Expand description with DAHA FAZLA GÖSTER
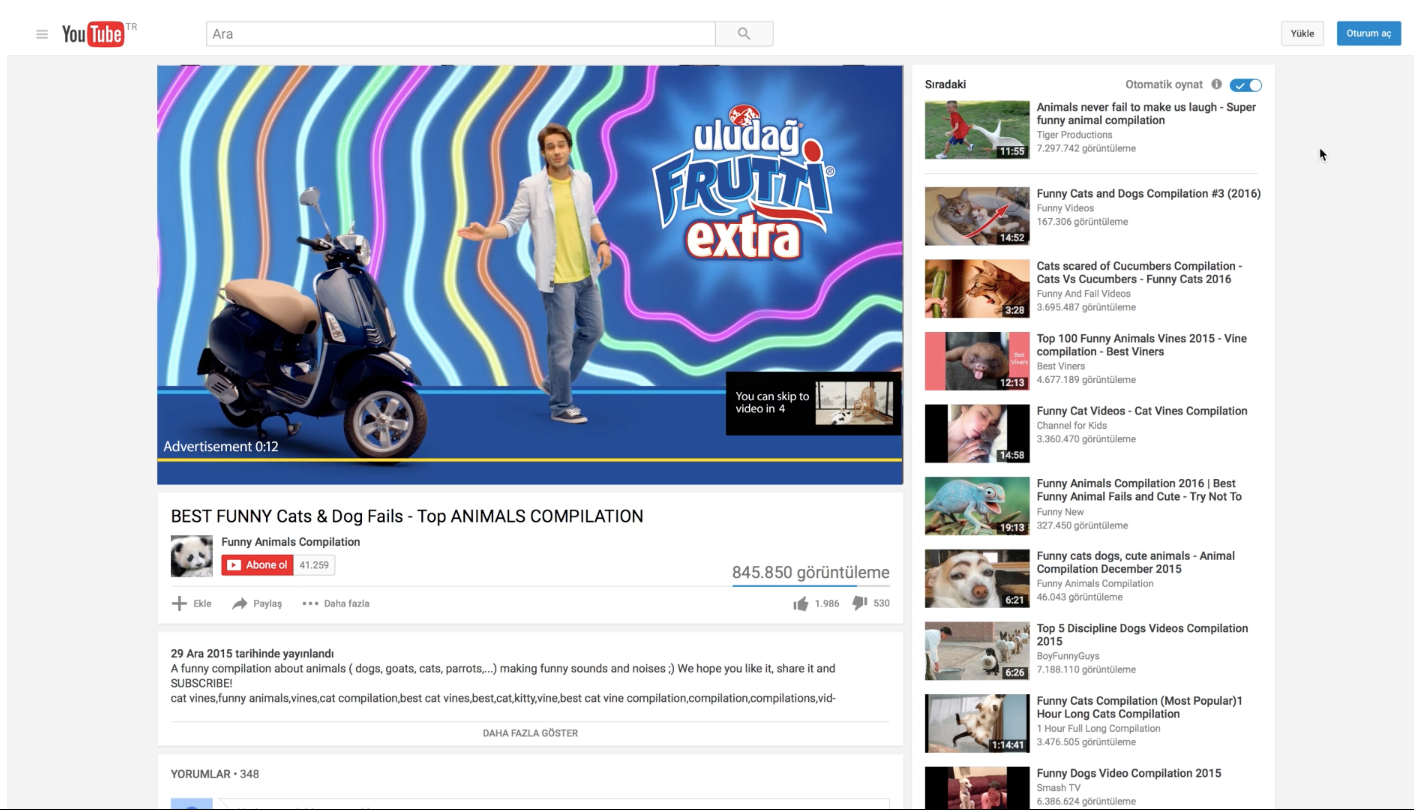Viewport: 1414px width, 810px height. [530, 733]
